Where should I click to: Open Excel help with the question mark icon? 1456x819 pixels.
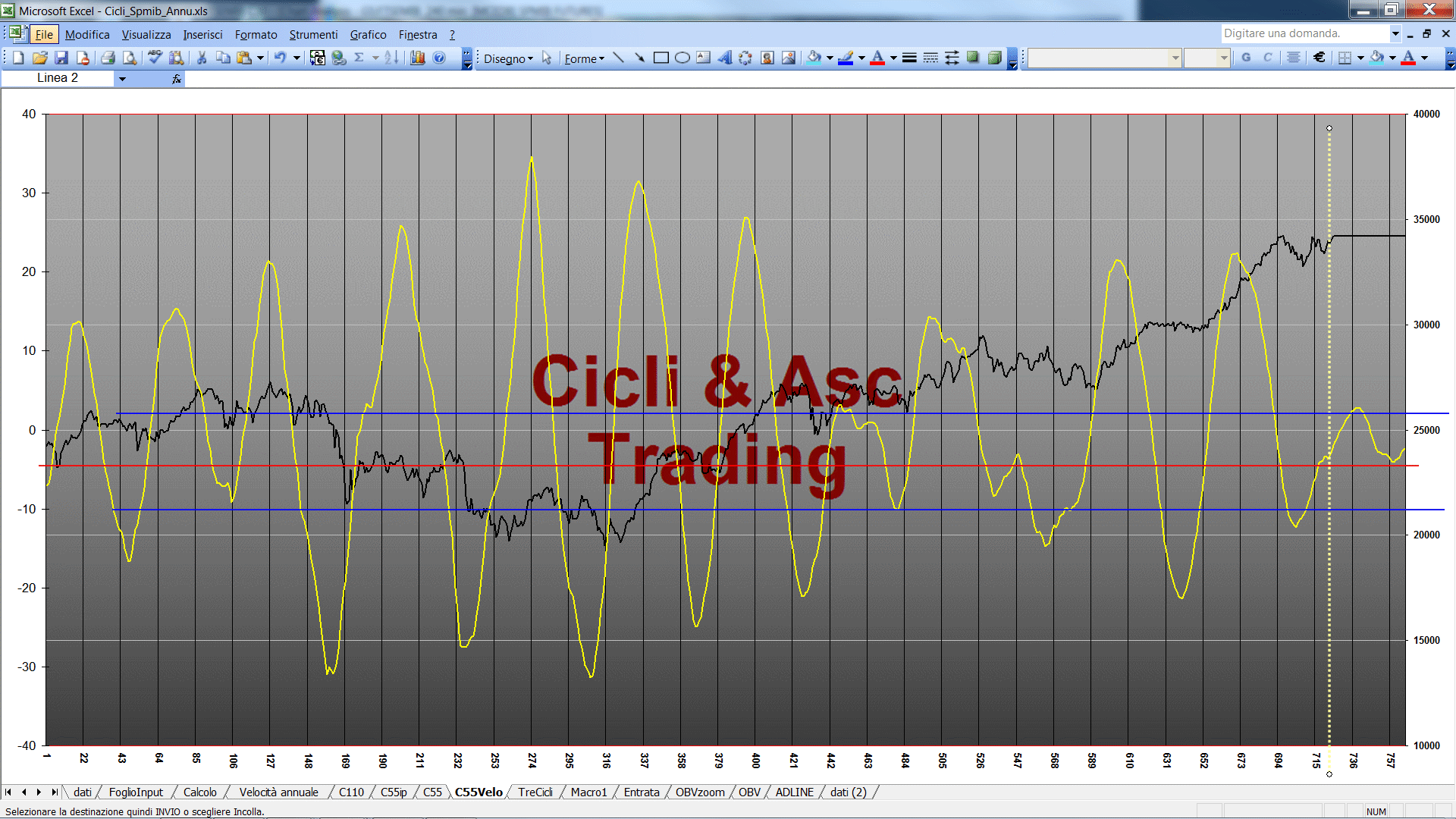pos(439,58)
